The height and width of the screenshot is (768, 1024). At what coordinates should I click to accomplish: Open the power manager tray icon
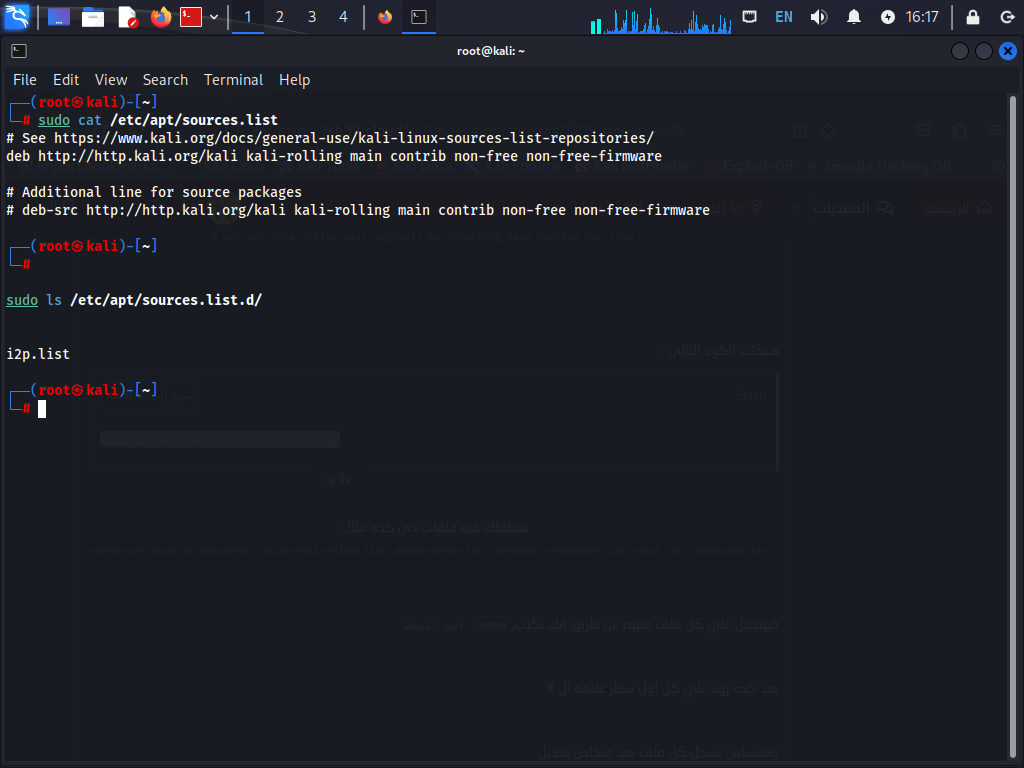click(888, 16)
